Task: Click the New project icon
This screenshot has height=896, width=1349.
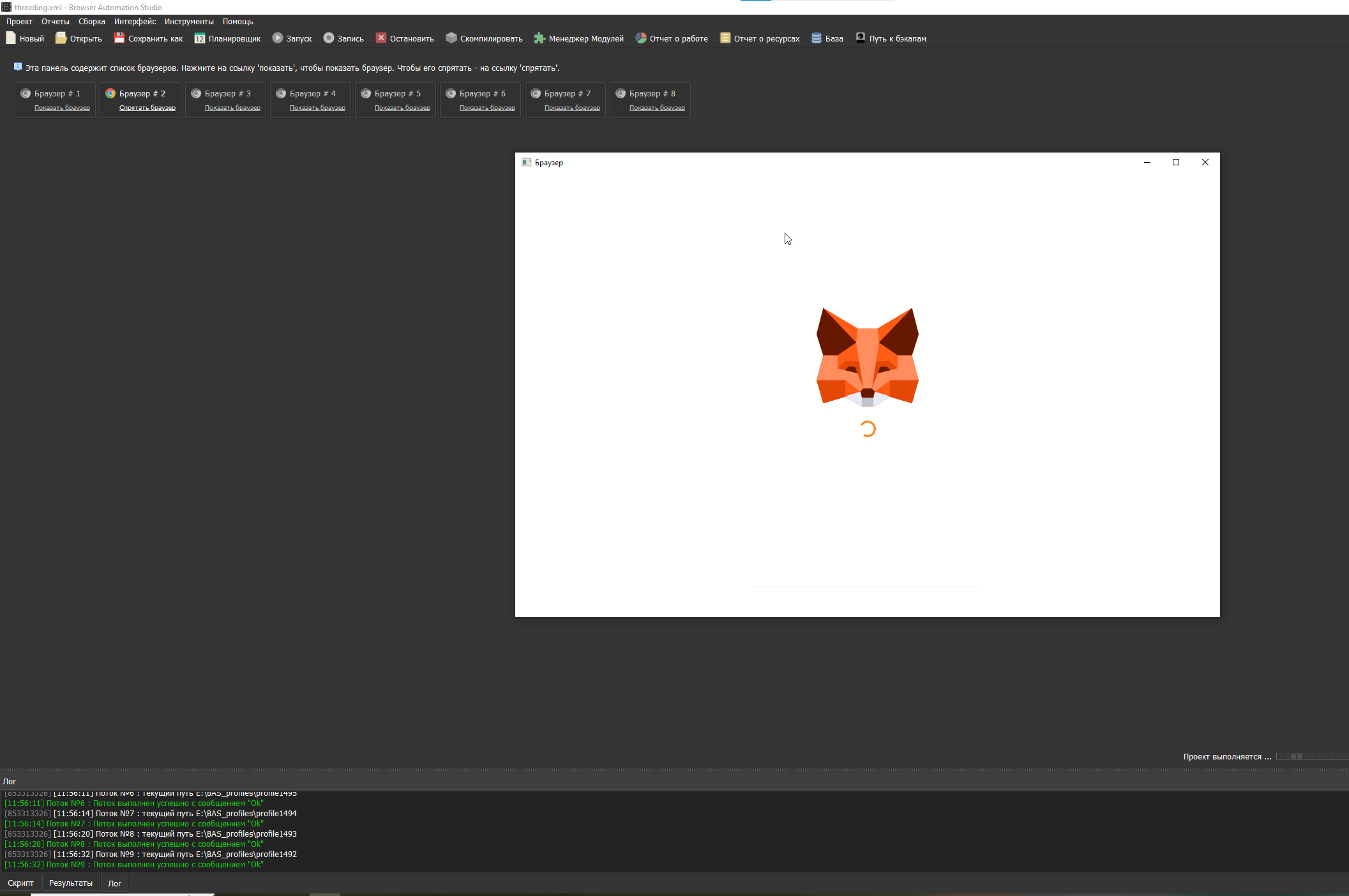Action: point(11,38)
